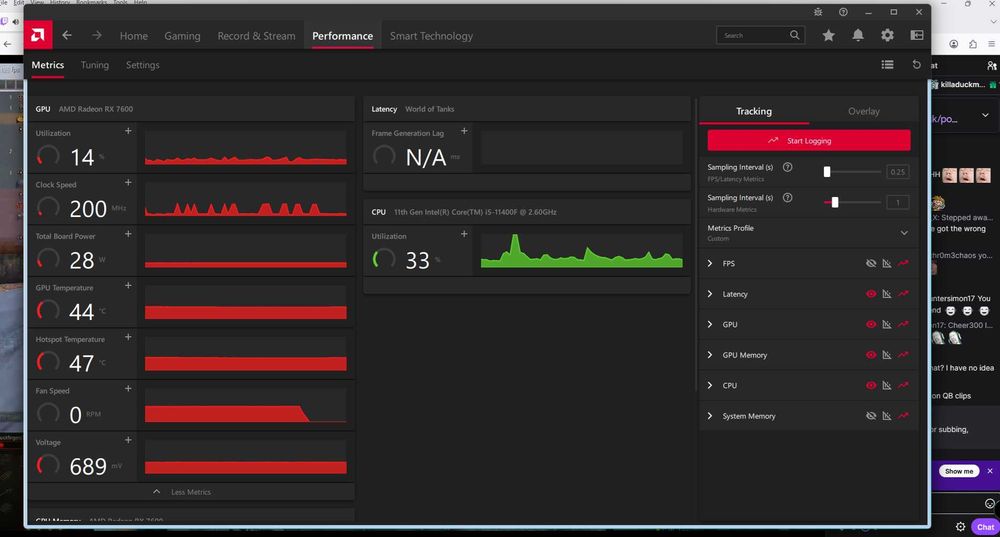The image size is (1000, 537).
Task: Show the FPS metric using the eye icon
Action: (871, 264)
